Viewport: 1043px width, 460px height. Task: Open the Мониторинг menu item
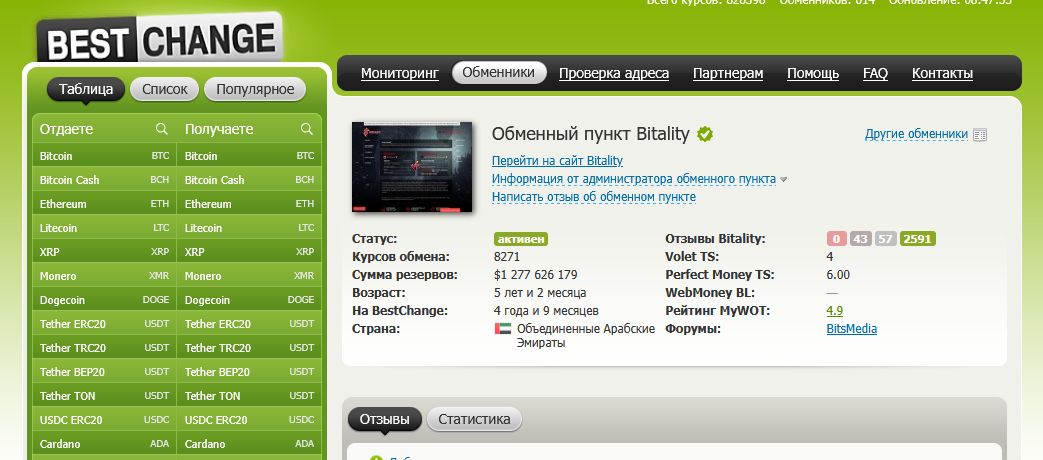click(x=400, y=73)
